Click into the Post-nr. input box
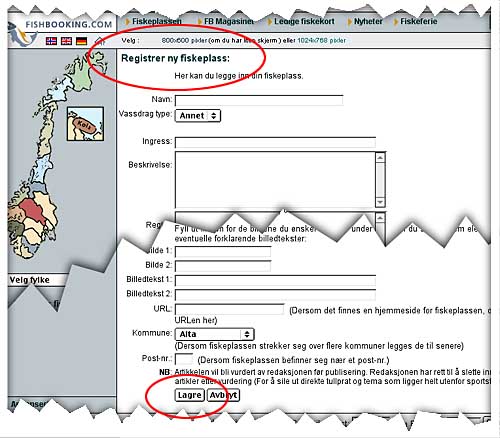Image resolution: width=500 pixels, height=438 pixels. coord(184,359)
